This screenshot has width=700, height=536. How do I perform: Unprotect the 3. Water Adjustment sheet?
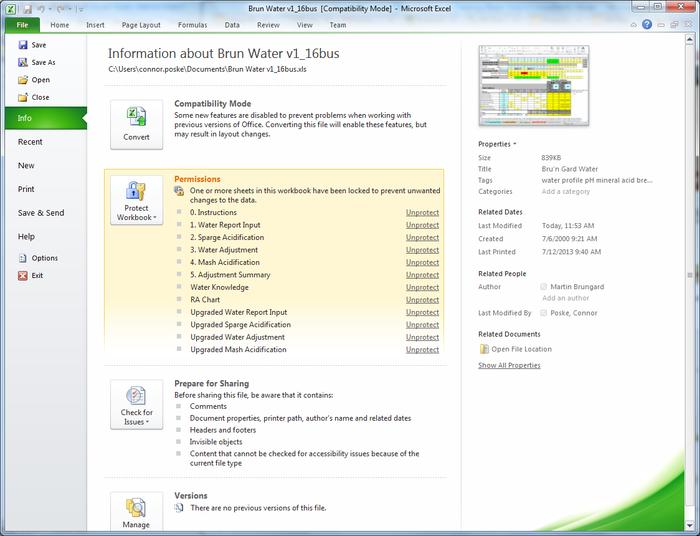point(422,250)
